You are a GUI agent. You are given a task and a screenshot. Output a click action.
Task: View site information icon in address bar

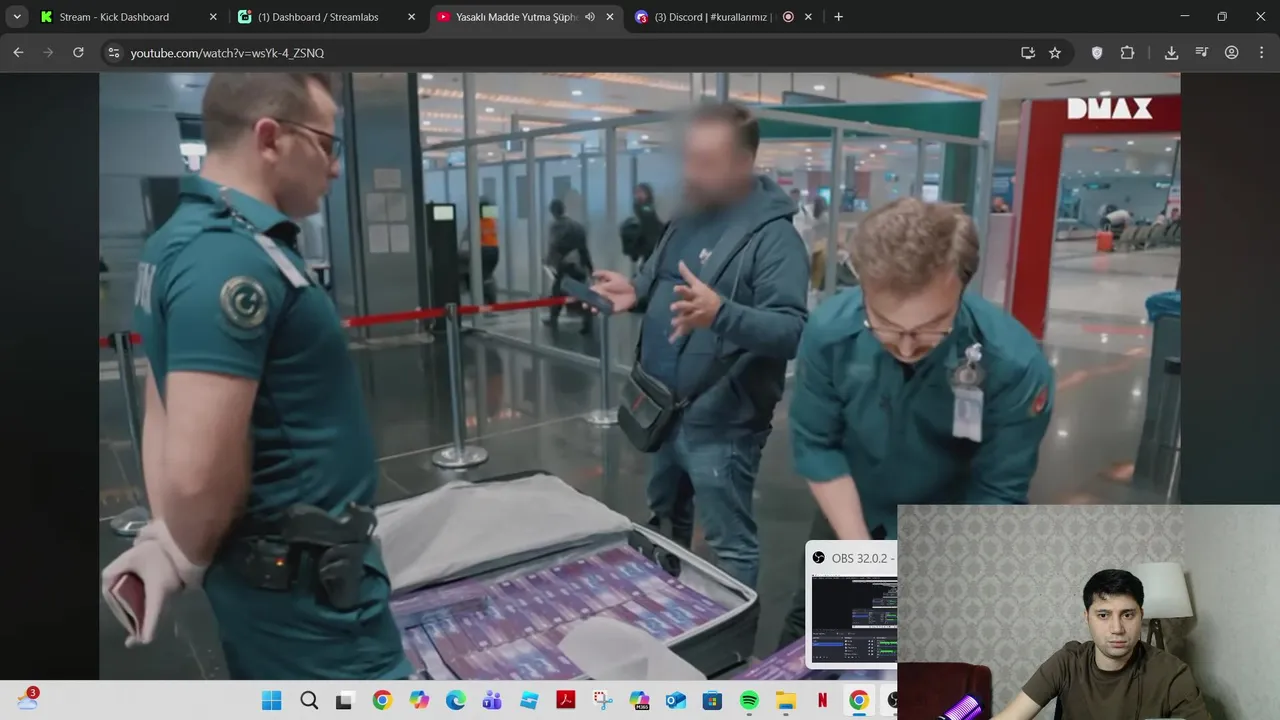[114, 53]
